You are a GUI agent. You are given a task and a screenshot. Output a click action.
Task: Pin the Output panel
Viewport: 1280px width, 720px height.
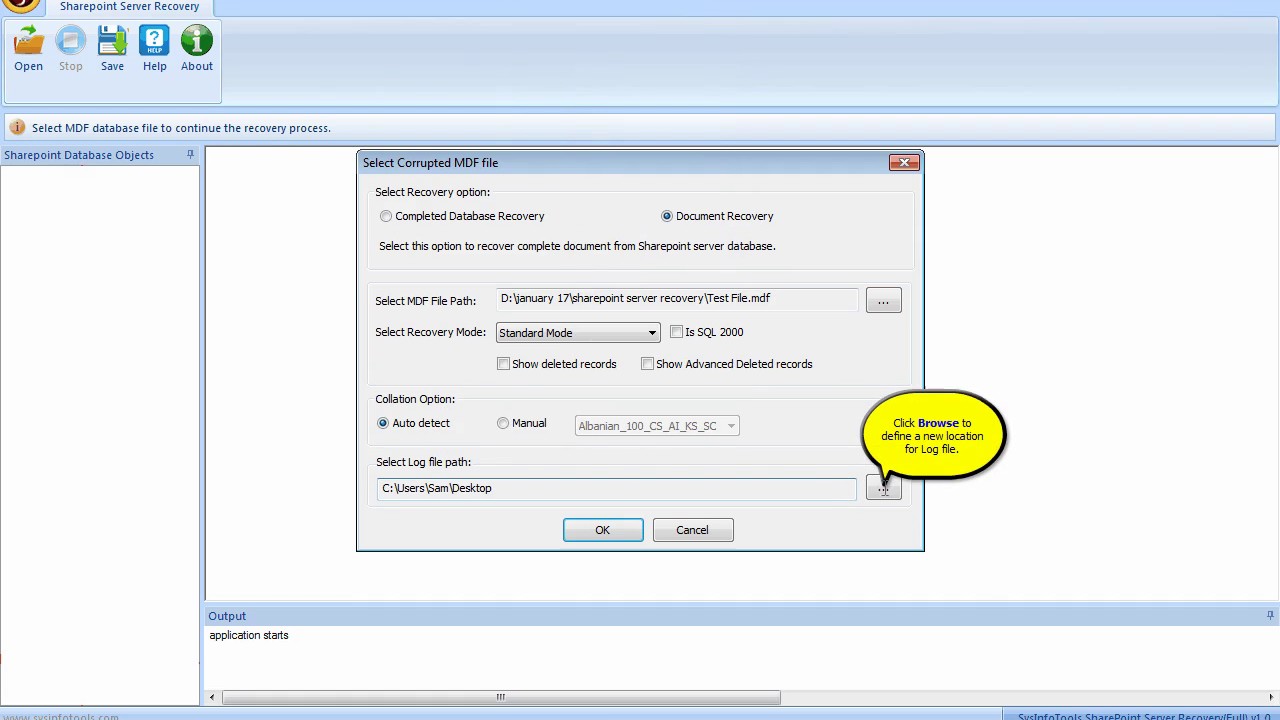pyautogui.click(x=1270, y=616)
